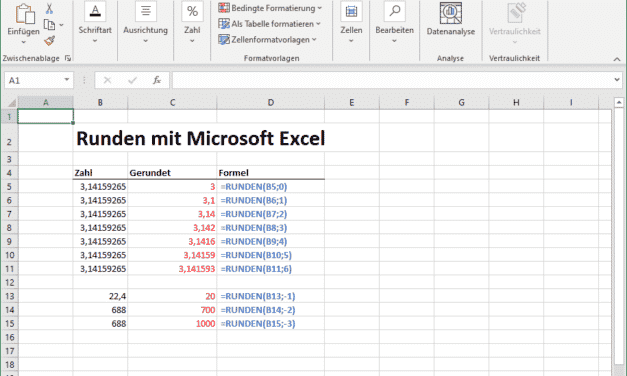627x376 pixels.
Task: Select the Format Painter brush icon
Action: point(50,40)
